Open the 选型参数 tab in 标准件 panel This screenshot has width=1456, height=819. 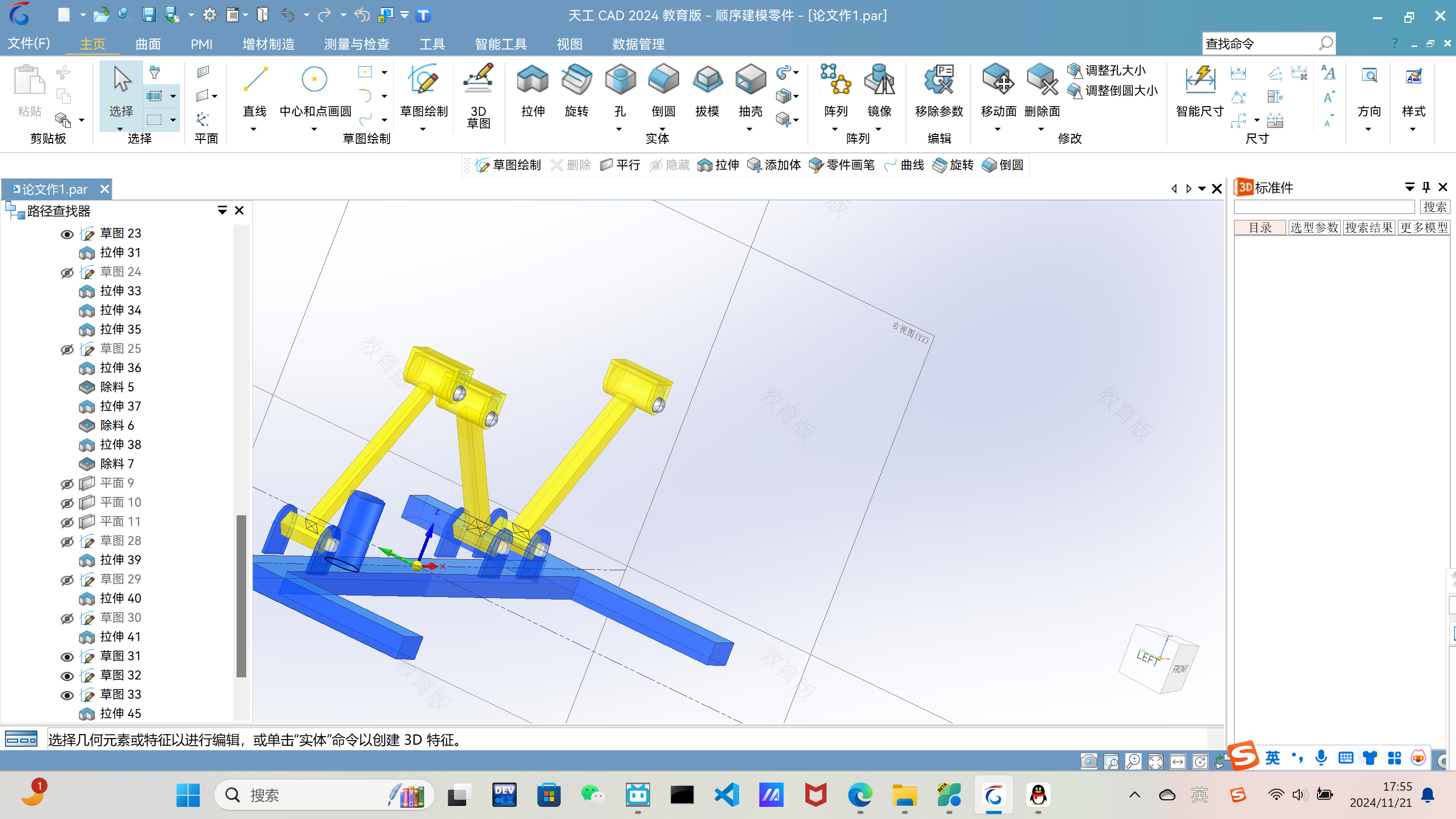[1314, 228]
